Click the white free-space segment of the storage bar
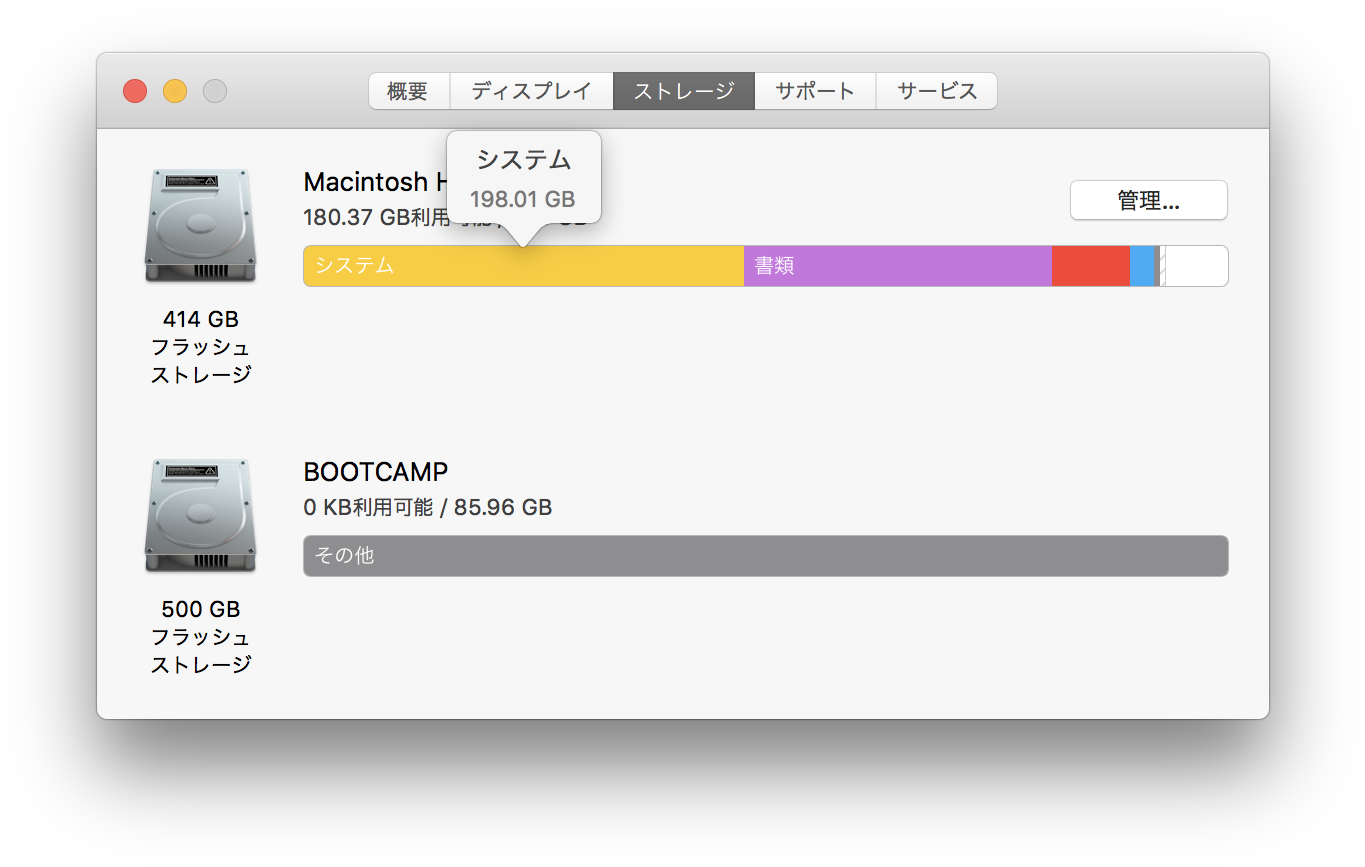This screenshot has height=867, width=1365. coord(1196,266)
